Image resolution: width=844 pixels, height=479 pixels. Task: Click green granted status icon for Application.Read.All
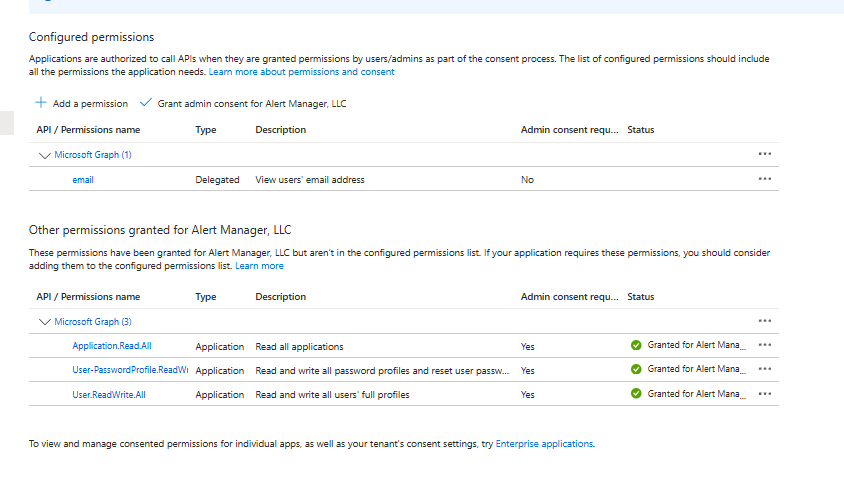click(x=636, y=345)
